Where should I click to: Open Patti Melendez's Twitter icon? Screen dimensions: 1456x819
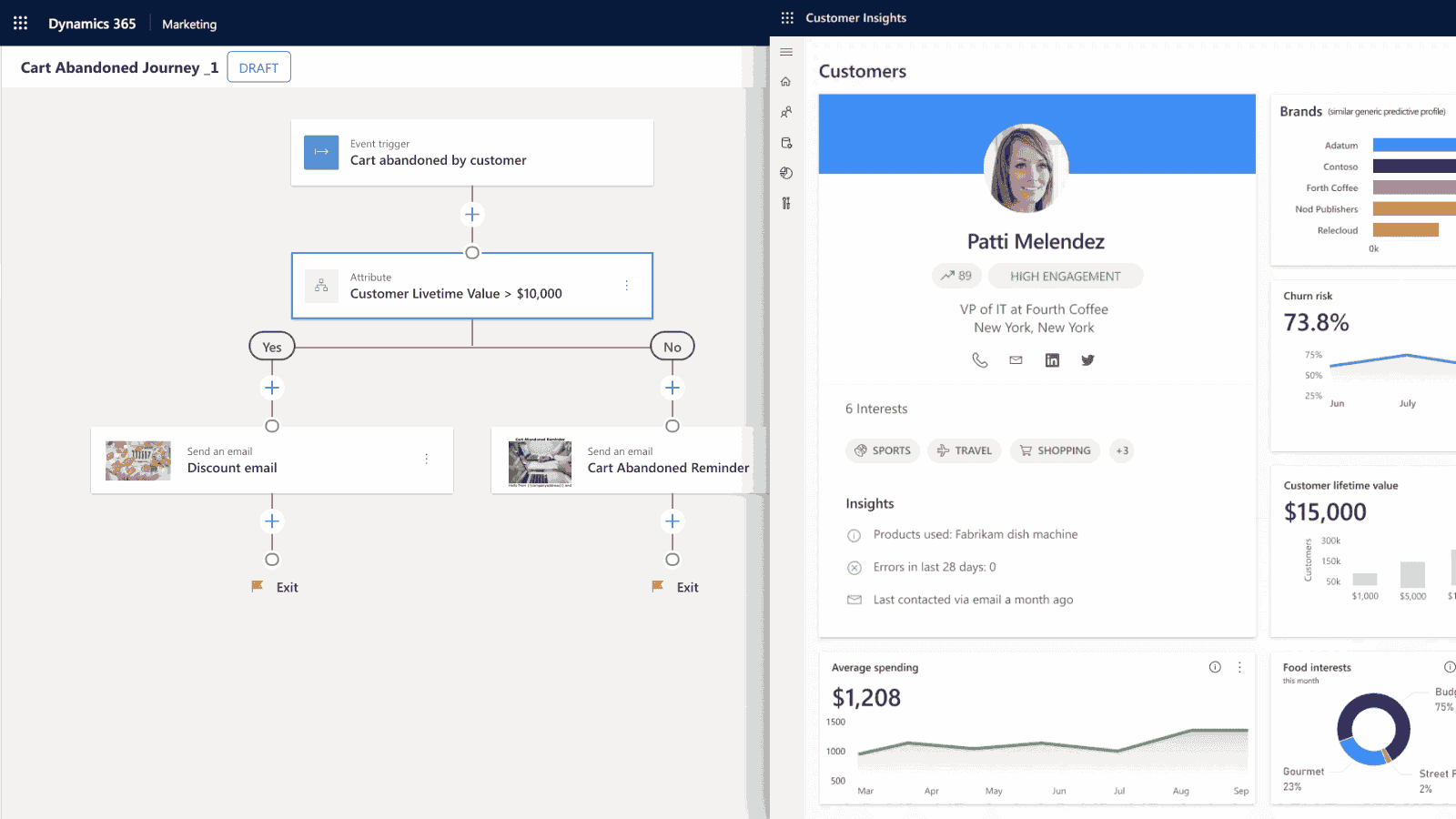[1087, 360]
